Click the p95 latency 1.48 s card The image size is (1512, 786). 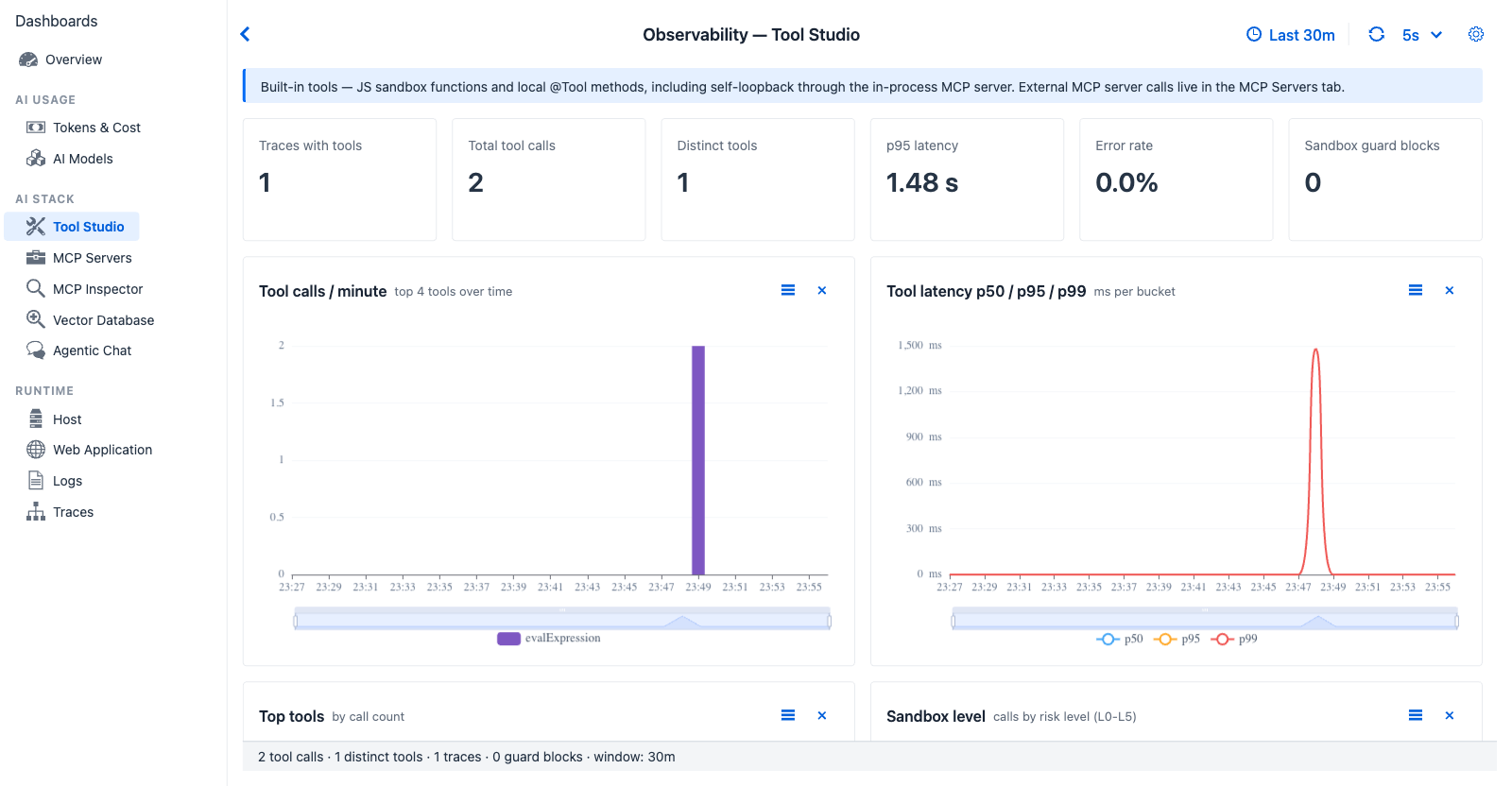(x=967, y=179)
